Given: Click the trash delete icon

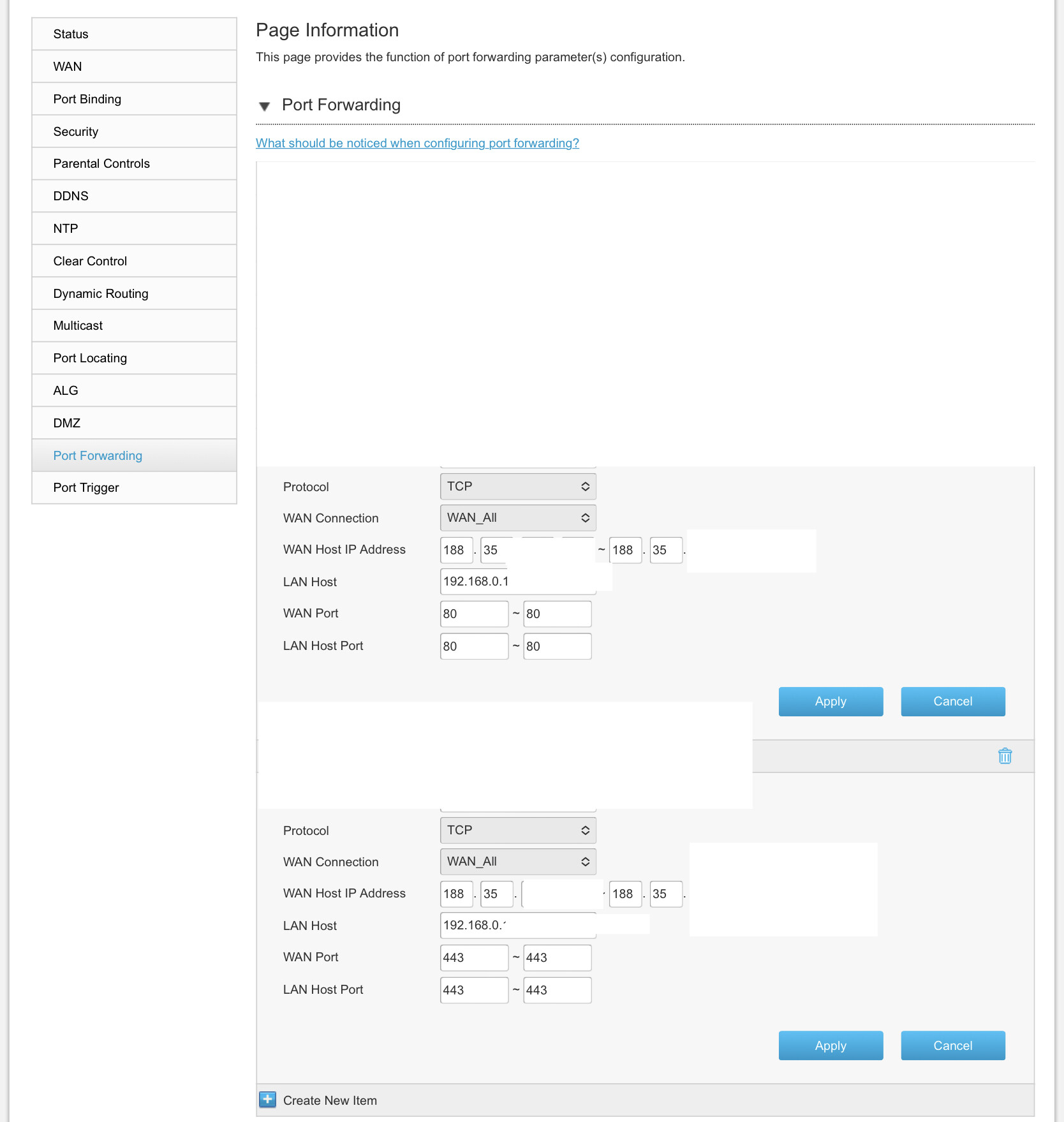Looking at the screenshot, I should tap(1005, 756).
